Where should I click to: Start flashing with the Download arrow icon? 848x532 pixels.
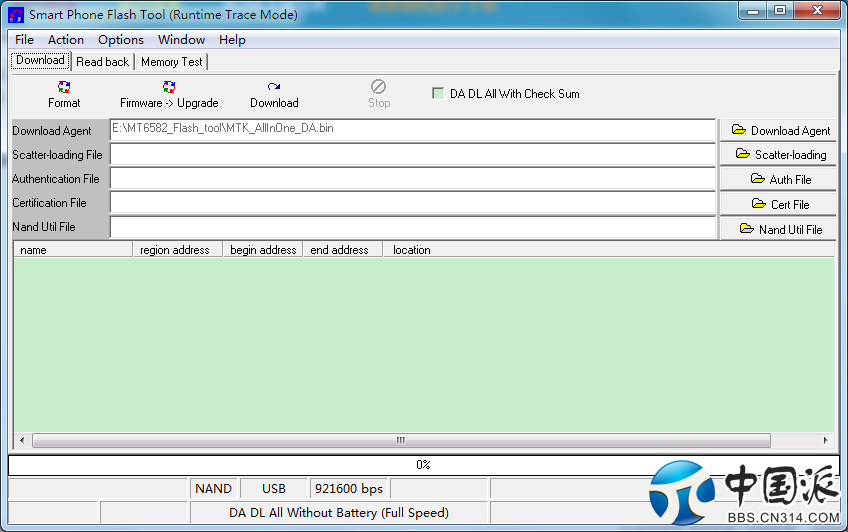274,87
